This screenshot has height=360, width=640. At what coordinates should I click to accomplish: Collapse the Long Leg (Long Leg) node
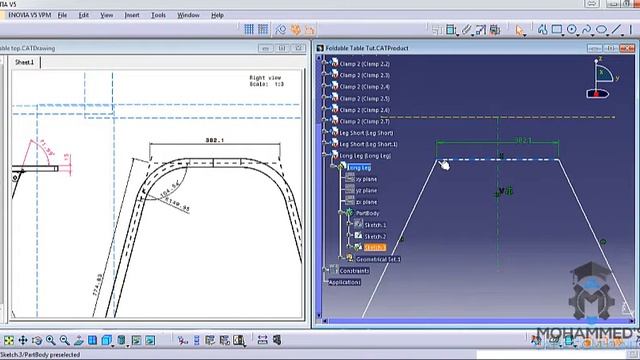[325, 154]
